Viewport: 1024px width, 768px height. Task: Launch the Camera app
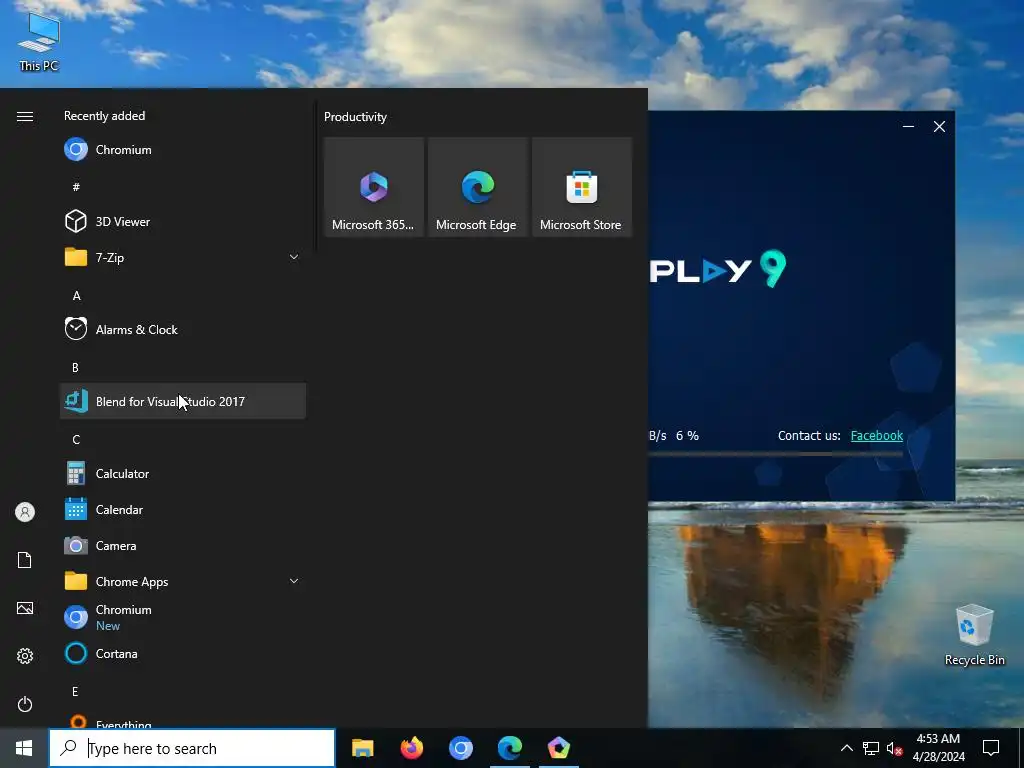pyautogui.click(x=183, y=545)
